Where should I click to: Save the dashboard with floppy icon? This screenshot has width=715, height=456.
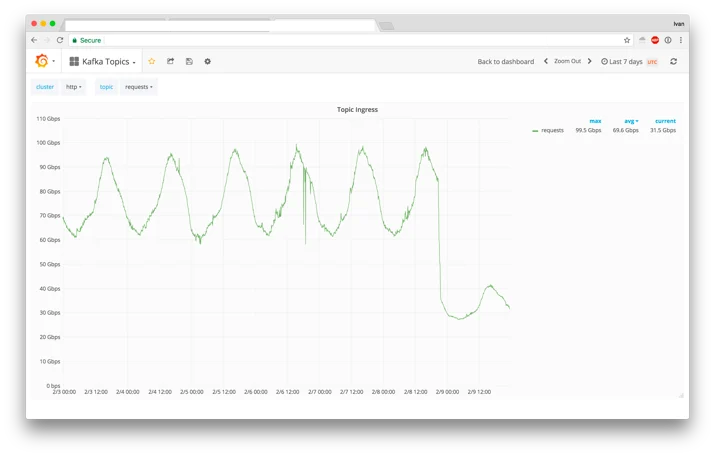(189, 61)
